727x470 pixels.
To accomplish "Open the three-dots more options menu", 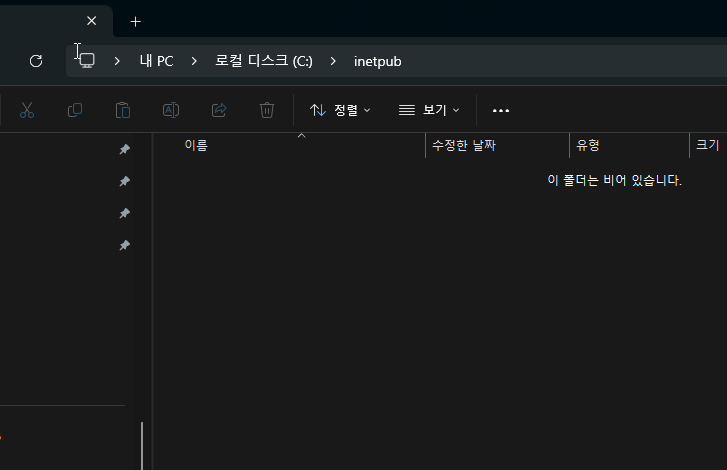I will (x=501, y=110).
